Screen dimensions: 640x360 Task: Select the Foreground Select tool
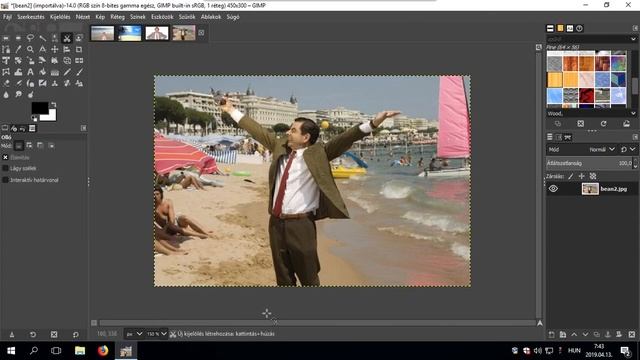click(x=79, y=38)
